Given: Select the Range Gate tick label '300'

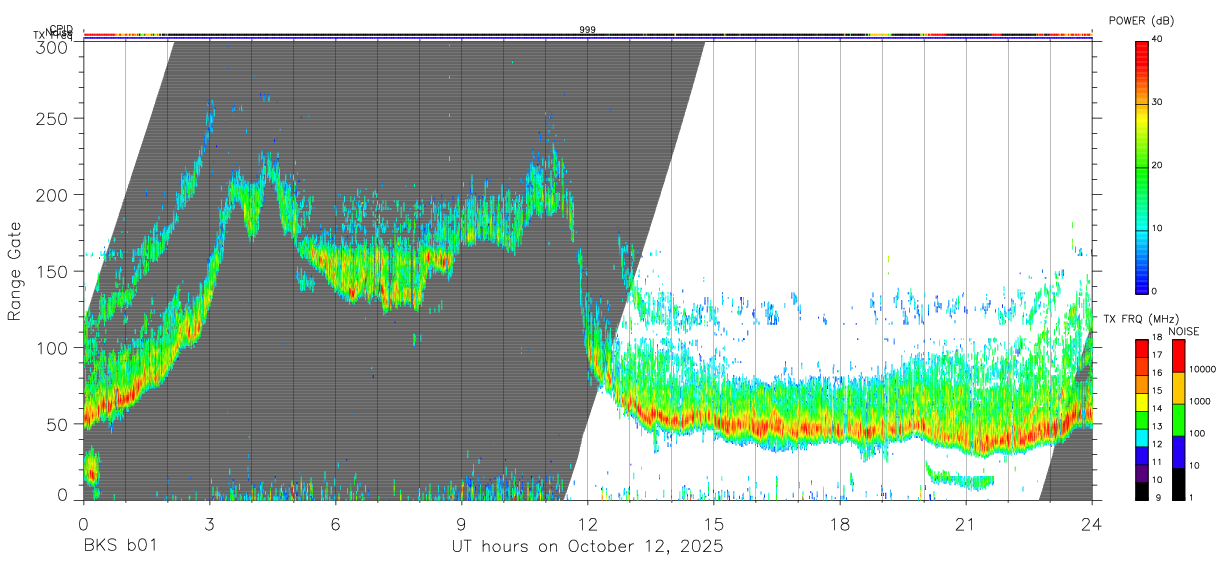Looking at the screenshot, I should click(x=54, y=46).
